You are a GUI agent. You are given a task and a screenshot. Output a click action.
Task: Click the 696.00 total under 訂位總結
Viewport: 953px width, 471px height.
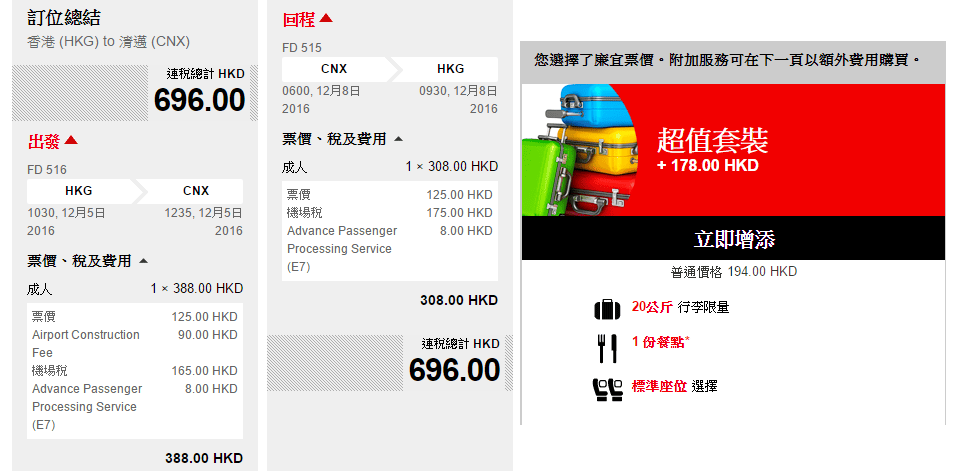[199, 100]
